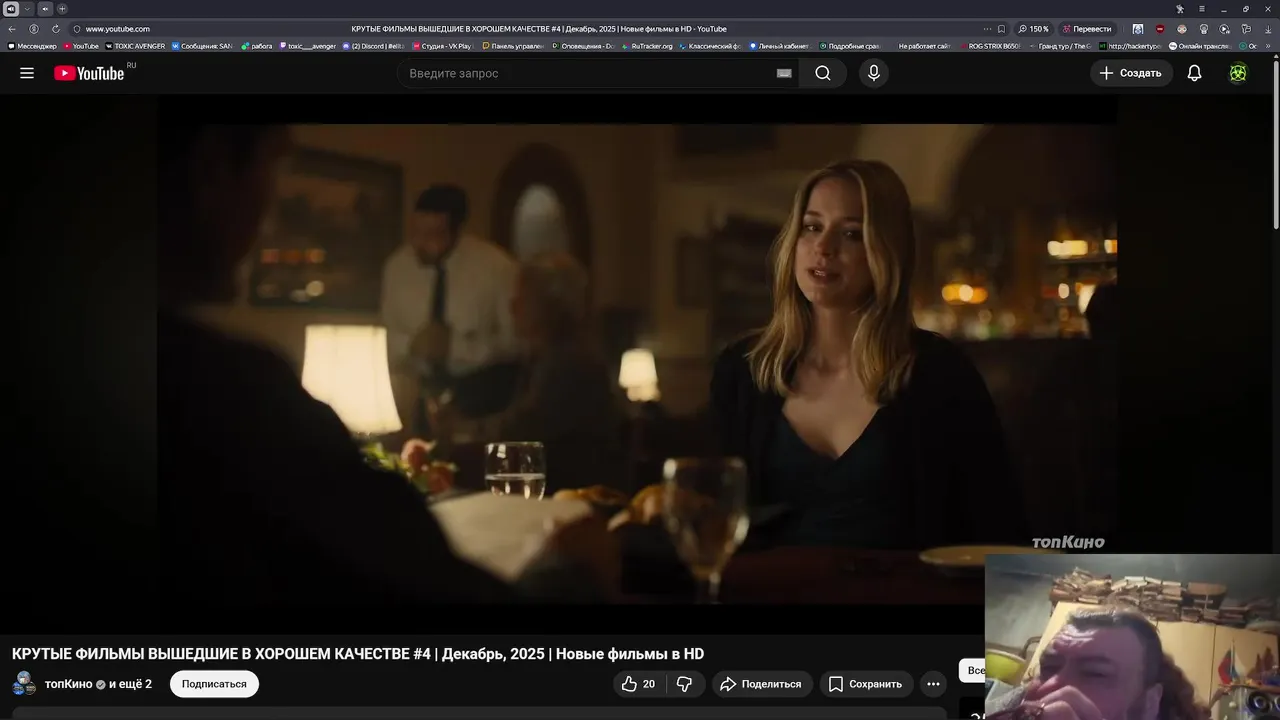Open the топКино channel name link
This screenshot has height=720, width=1280.
click(68, 684)
